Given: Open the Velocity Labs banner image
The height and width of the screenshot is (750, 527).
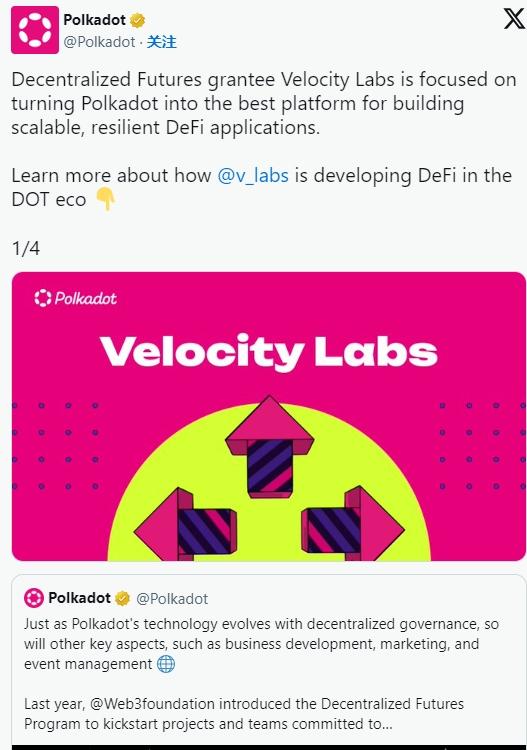Looking at the screenshot, I should point(269,416).
